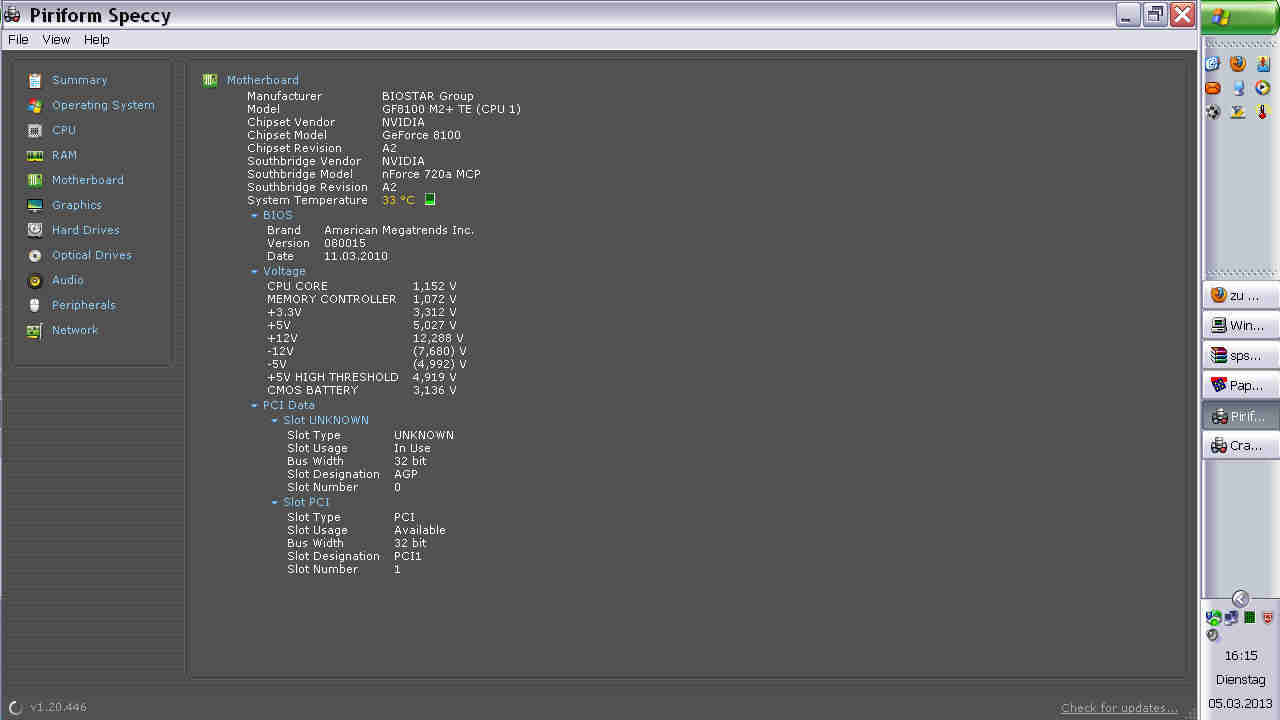Select the Network icon in sidebar
1280x720 pixels.
coord(35,330)
